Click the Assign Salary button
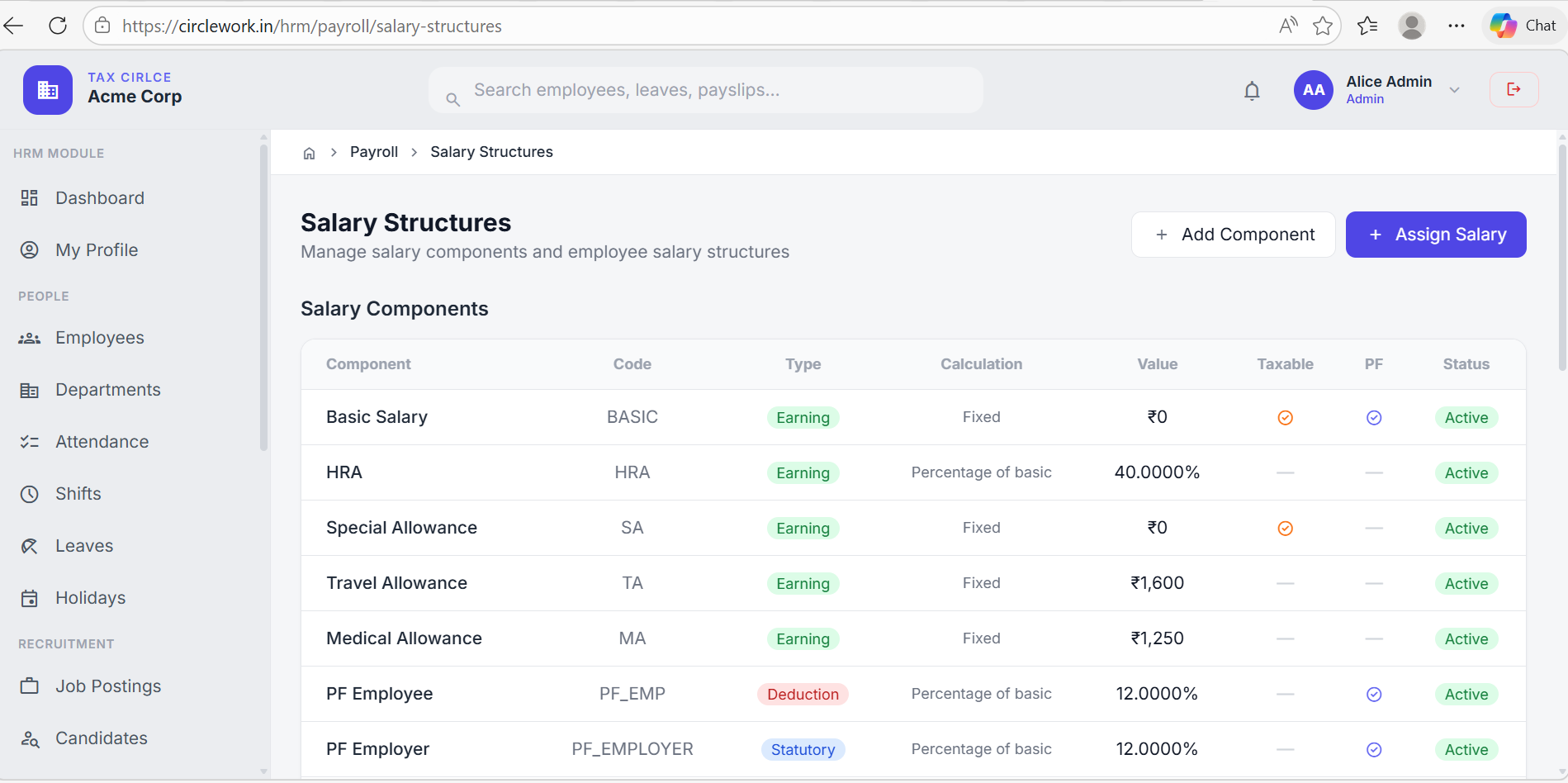Screen dimensions: 1568x783 (x=1436, y=234)
